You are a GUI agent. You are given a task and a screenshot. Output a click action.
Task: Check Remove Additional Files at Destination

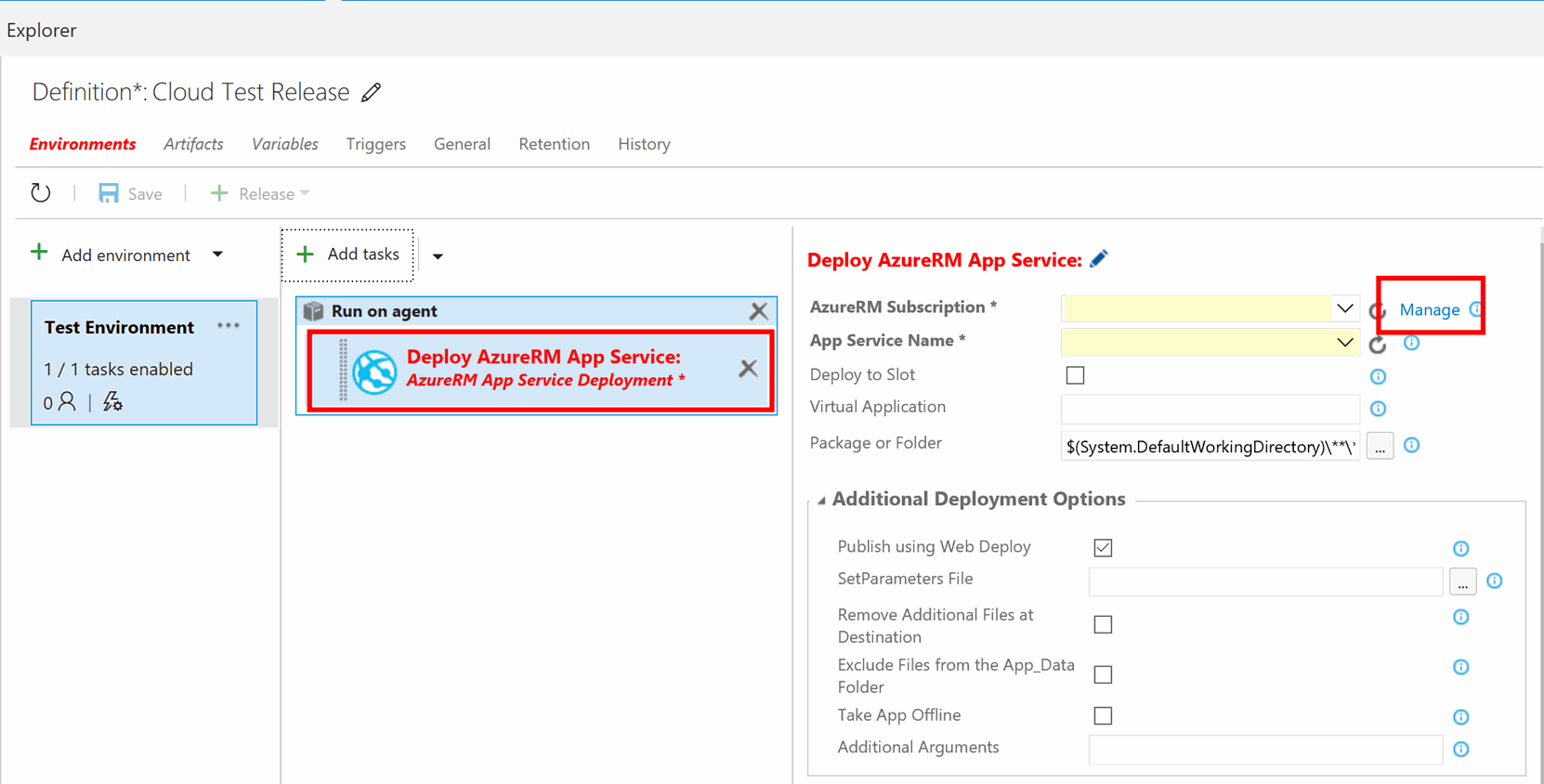point(1103,624)
